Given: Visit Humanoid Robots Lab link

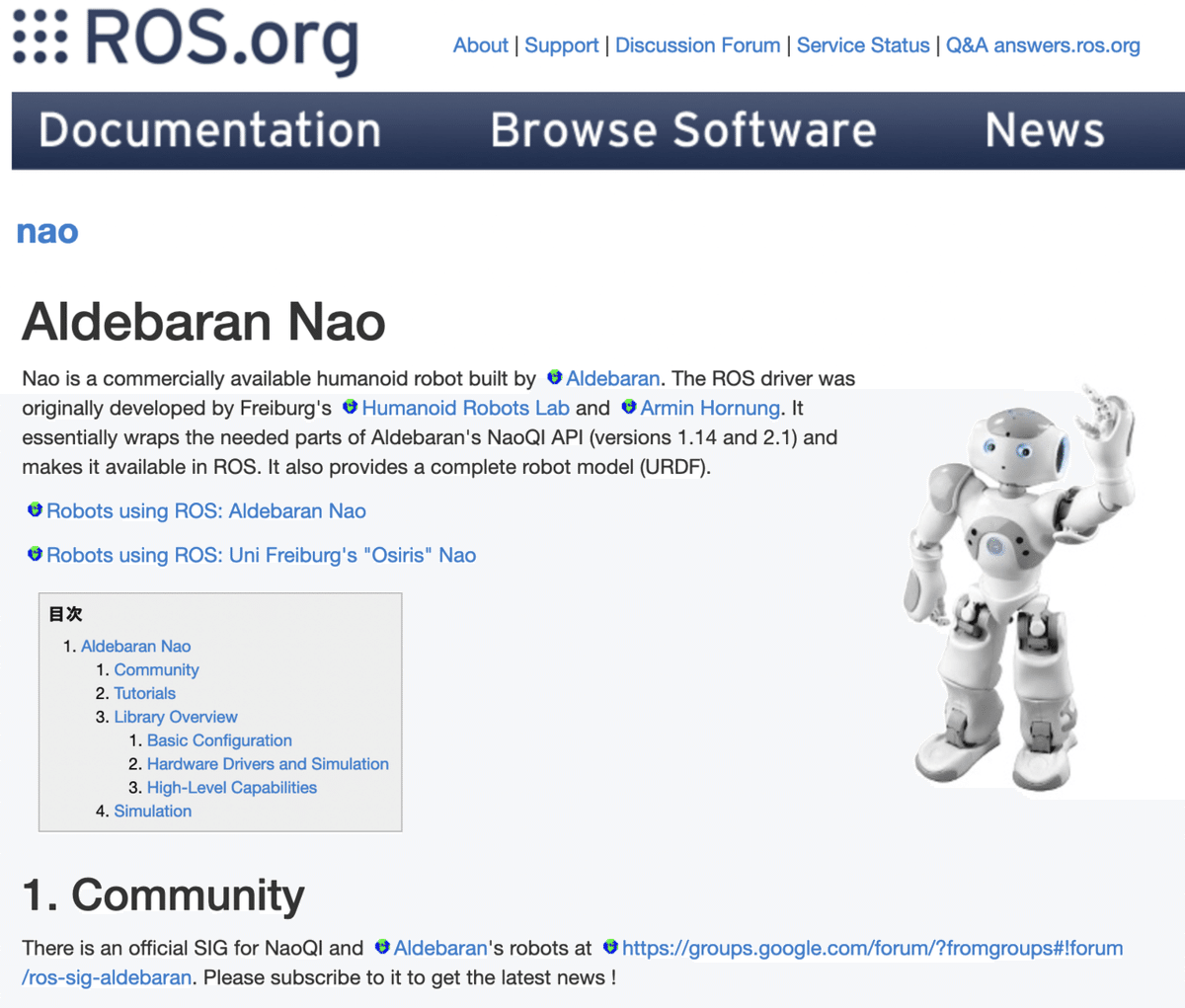Looking at the screenshot, I should pos(465,408).
